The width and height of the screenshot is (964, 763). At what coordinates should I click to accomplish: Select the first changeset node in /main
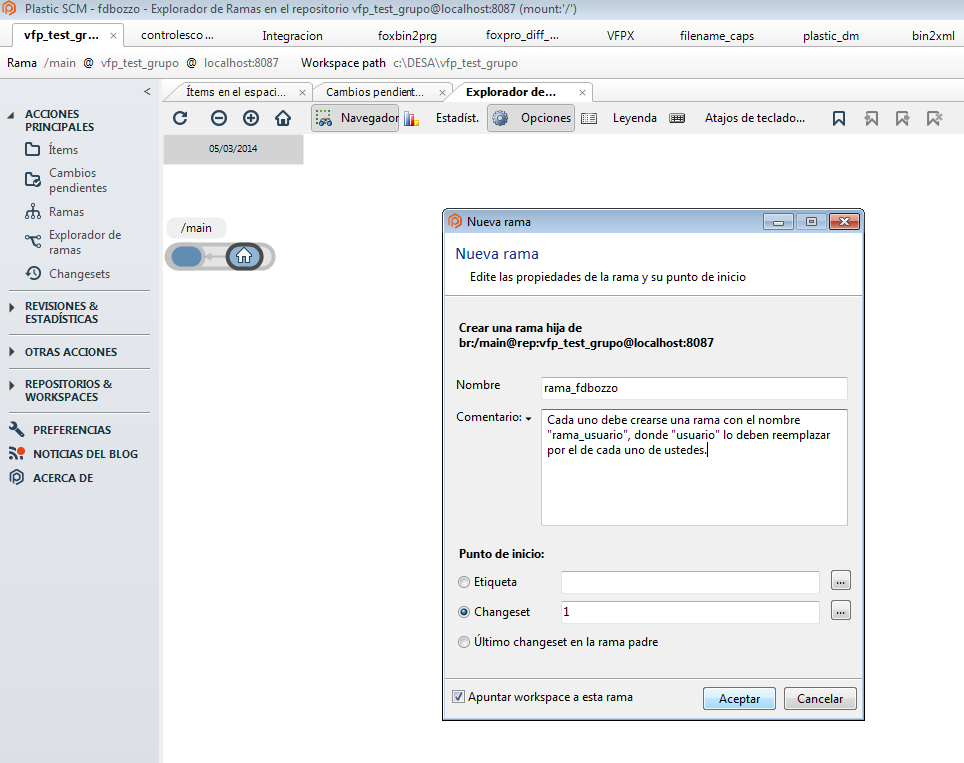pos(187,256)
